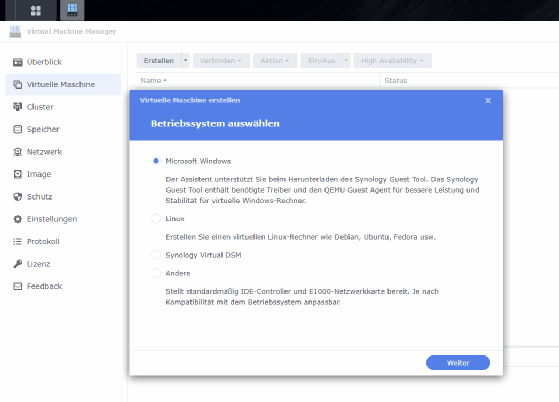Select Virtual Machine Manager taskbar icon

coord(72,10)
